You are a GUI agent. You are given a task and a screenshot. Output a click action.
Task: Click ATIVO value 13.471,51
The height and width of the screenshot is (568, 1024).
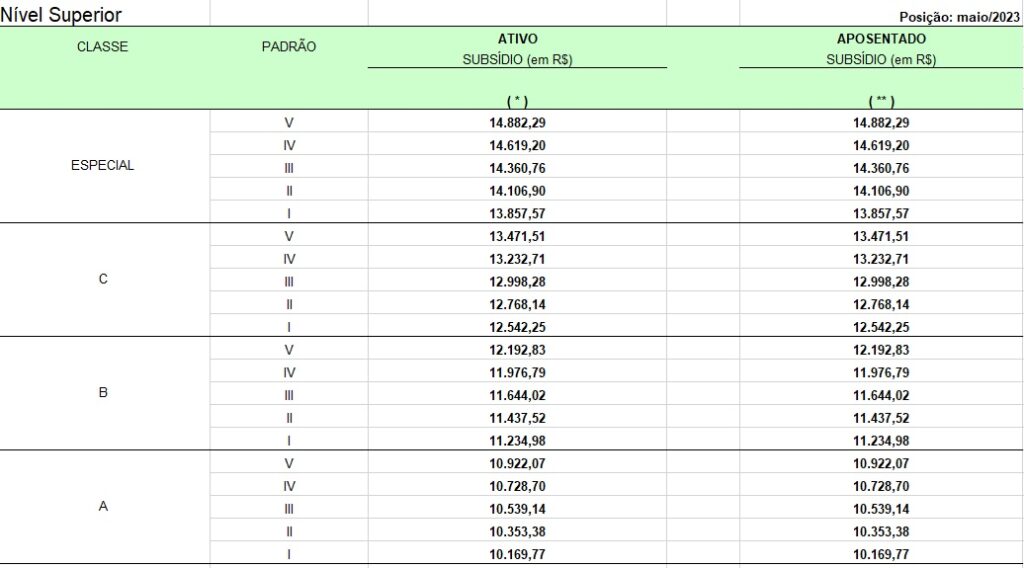point(517,237)
